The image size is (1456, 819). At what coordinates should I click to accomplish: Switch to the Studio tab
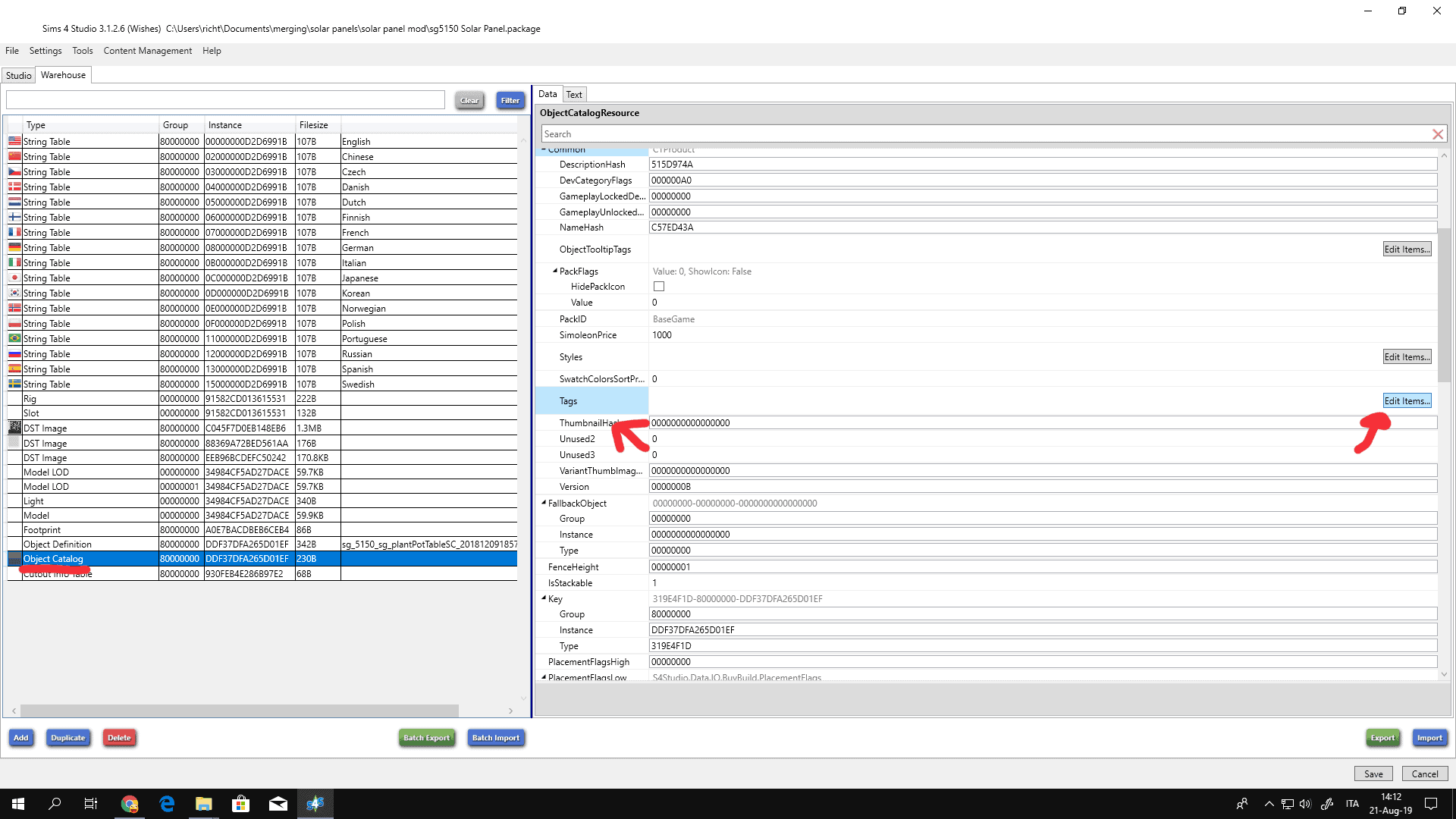click(x=18, y=75)
